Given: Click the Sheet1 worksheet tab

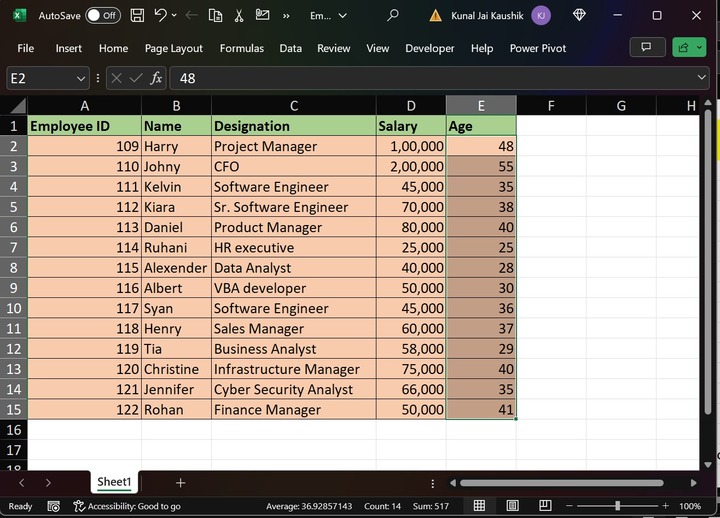Looking at the screenshot, I should (114, 482).
